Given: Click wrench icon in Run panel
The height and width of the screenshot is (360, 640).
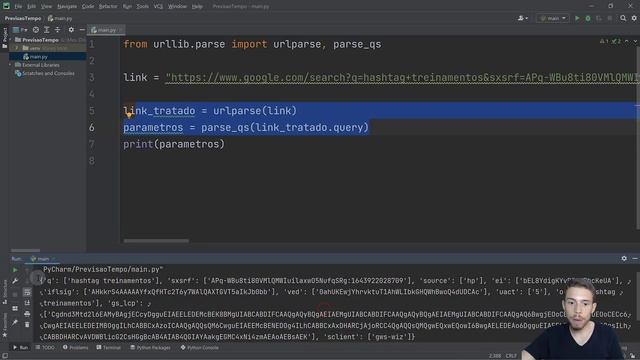Looking at the screenshot, I should (x=15, y=281).
